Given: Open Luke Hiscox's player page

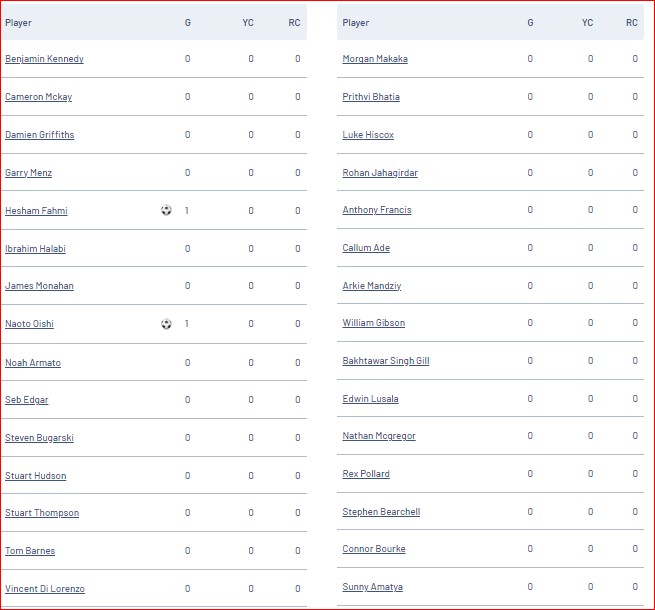Looking at the screenshot, I should point(368,135).
